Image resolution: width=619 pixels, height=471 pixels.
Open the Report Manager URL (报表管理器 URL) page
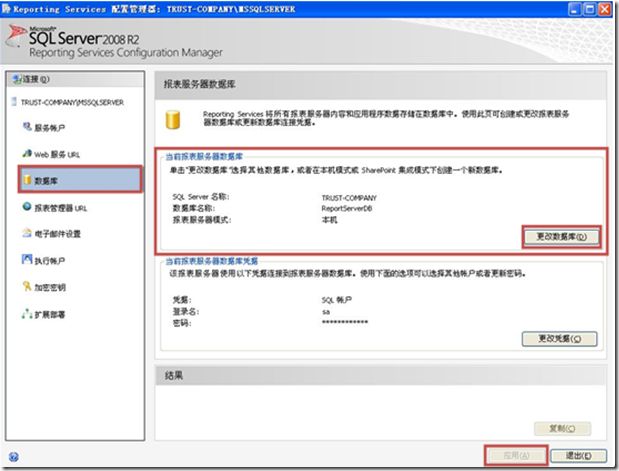60,208
